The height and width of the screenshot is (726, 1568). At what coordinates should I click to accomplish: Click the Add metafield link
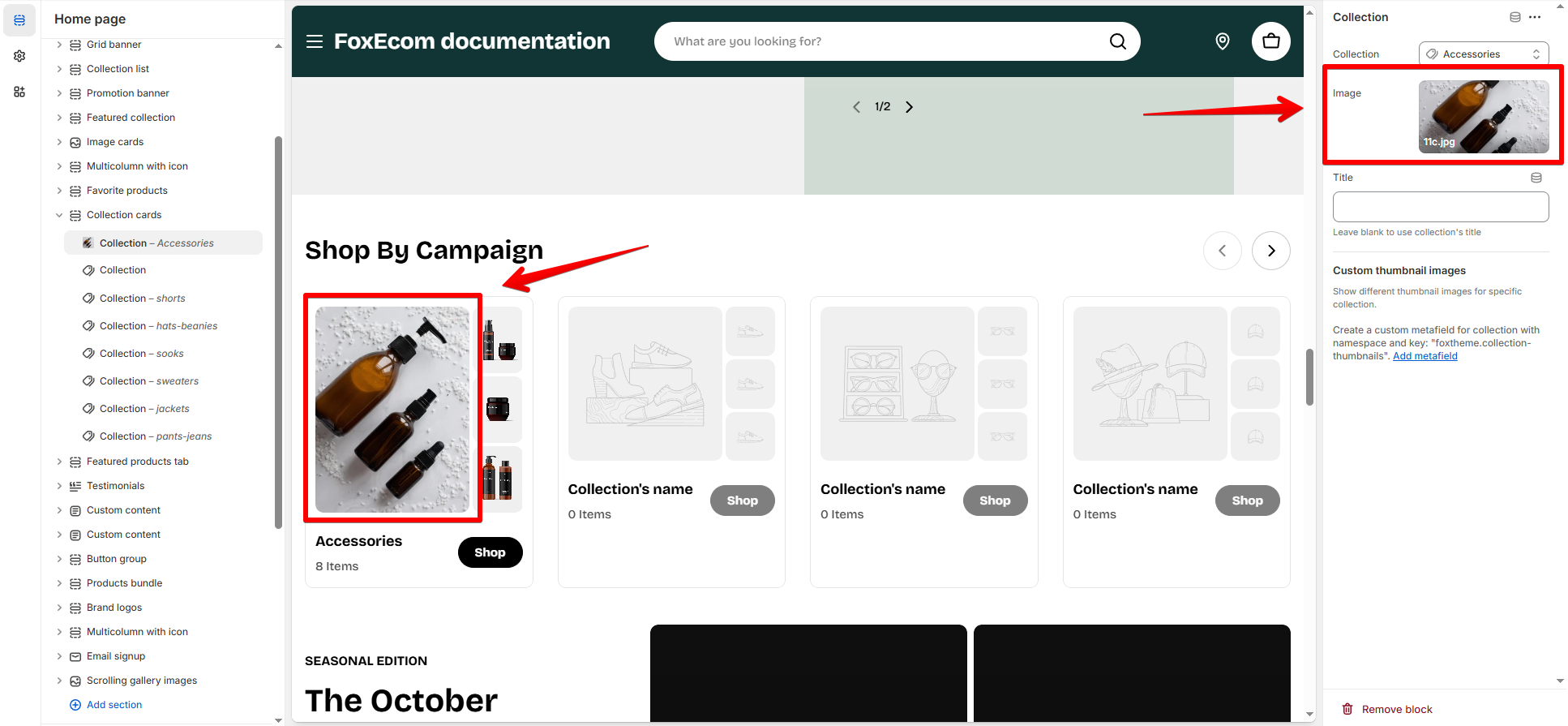[x=1425, y=356]
